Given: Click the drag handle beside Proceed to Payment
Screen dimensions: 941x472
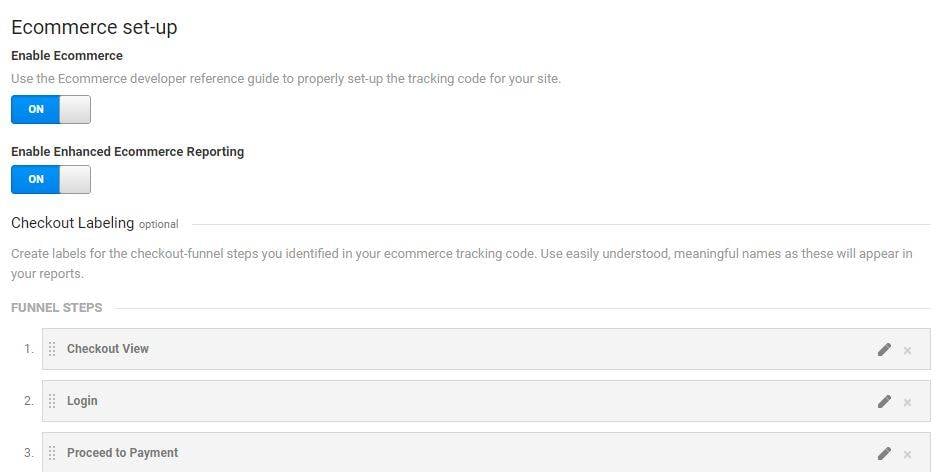Looking at the screenshot, I should tap(52, 453).
